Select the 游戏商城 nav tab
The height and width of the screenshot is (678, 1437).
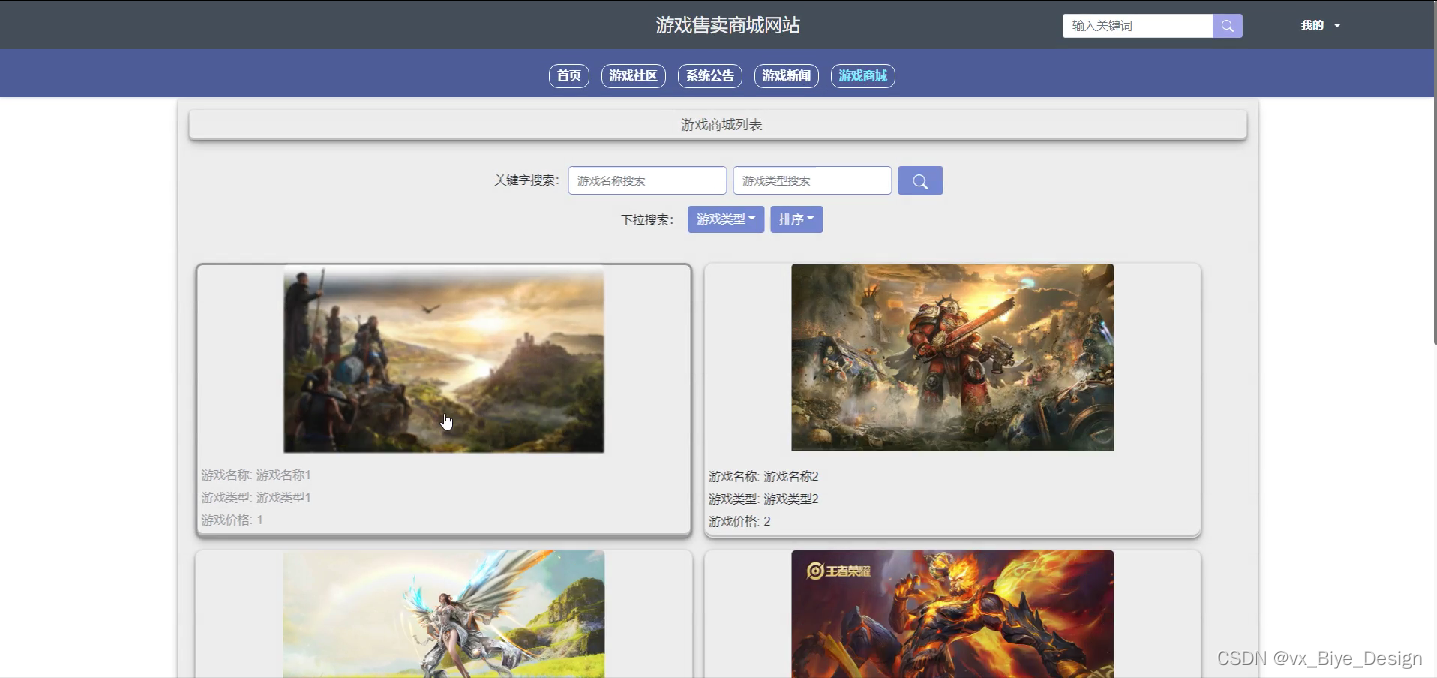click(x=863, y=76)
